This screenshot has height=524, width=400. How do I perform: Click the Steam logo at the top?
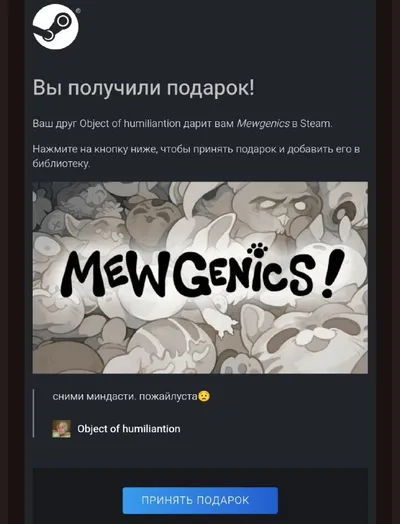tap(55, 27)
